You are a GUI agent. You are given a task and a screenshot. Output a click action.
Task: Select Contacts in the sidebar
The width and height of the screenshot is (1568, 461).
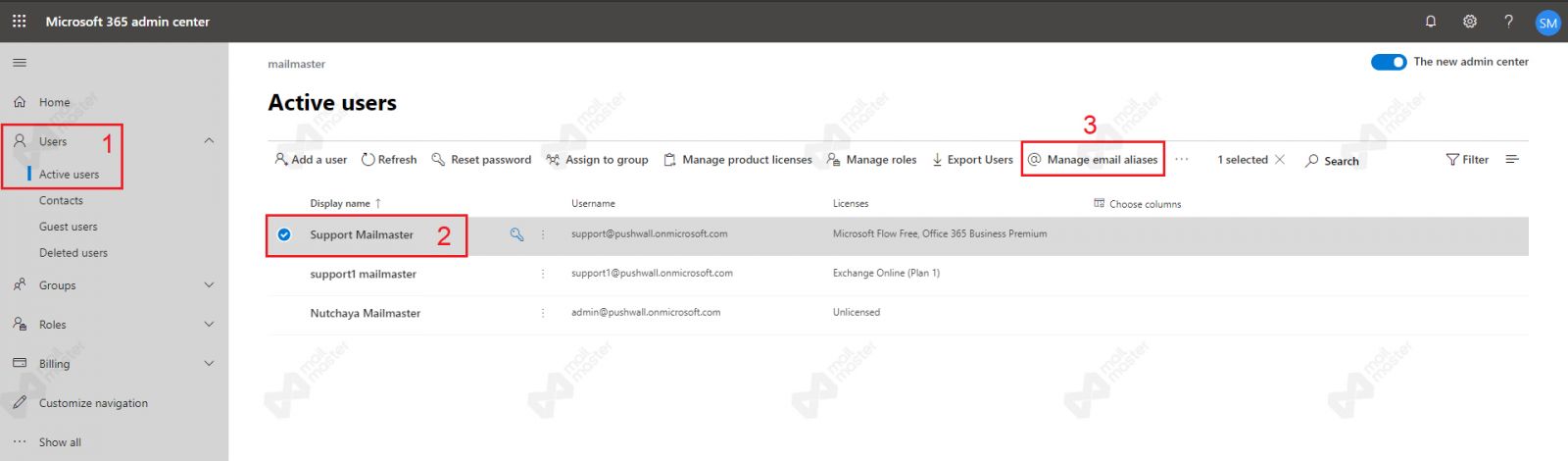[x=61, y=200]
